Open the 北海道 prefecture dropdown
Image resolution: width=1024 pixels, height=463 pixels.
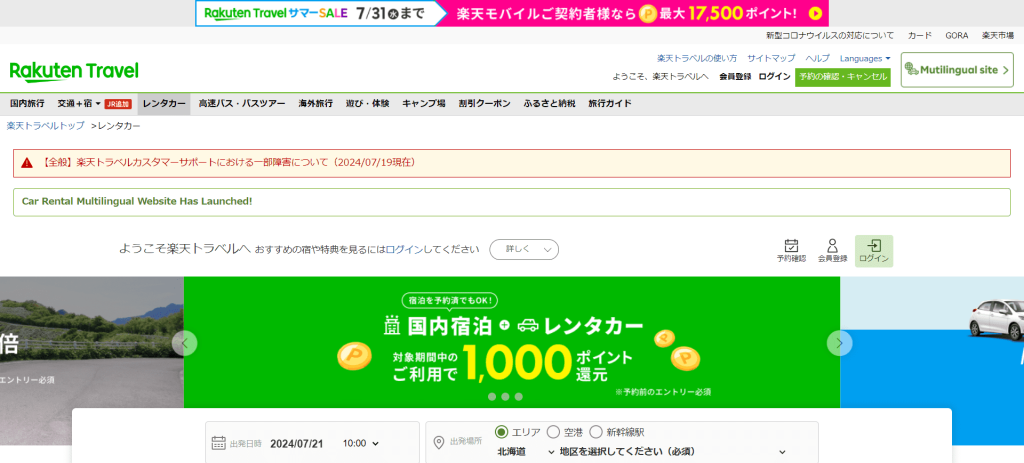tap(526, 451)
